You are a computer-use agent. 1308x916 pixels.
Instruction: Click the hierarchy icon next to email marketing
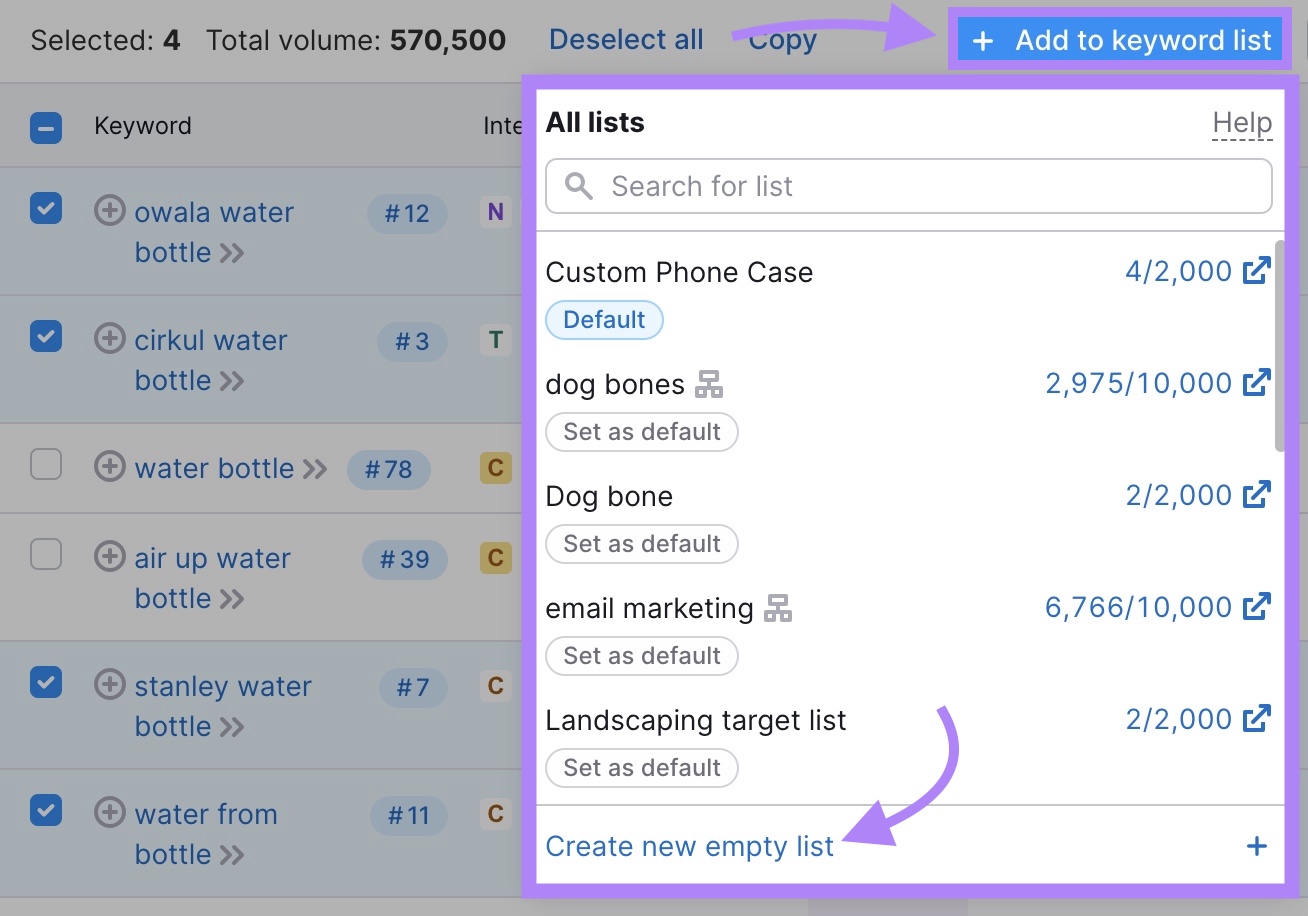point(779,607)
